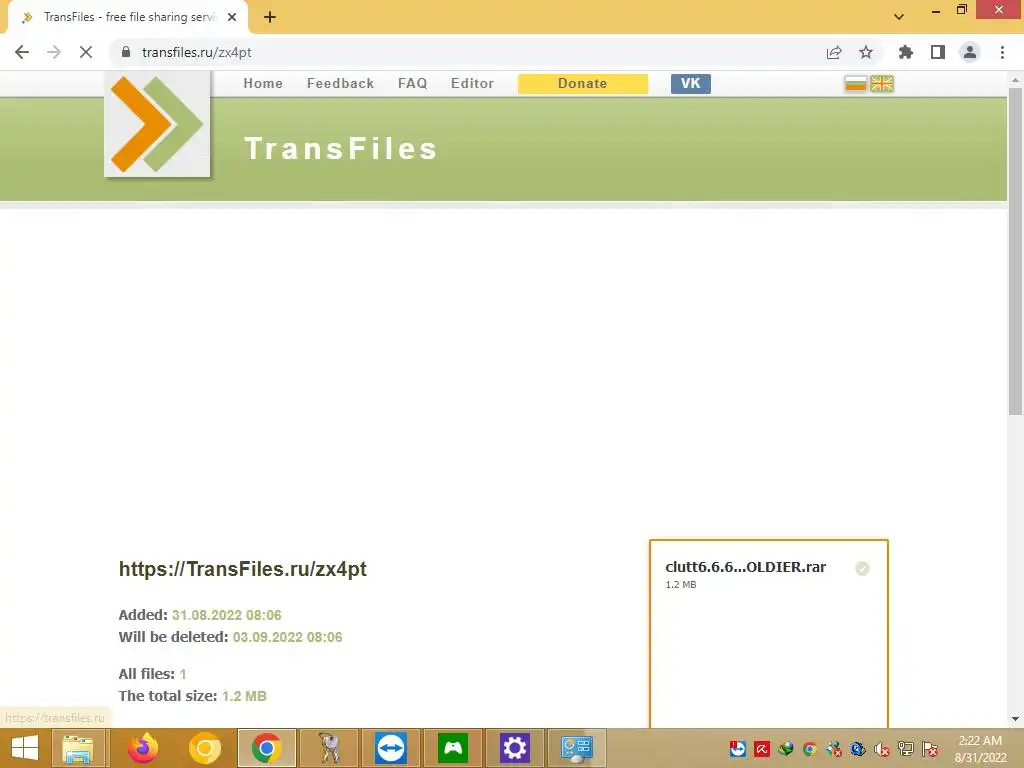Open the share this page icon
This screenshot has height=768, width=1024.
tap(834, 52)
